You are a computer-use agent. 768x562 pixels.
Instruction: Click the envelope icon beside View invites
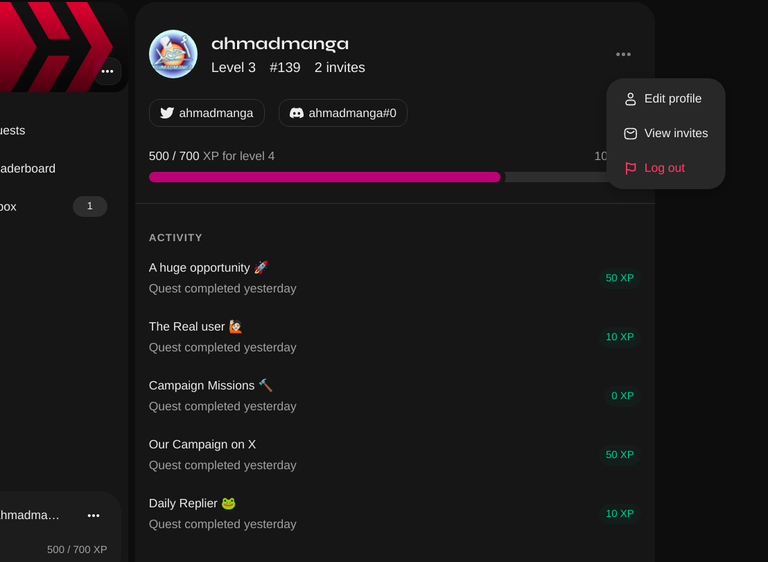(630, 133)
